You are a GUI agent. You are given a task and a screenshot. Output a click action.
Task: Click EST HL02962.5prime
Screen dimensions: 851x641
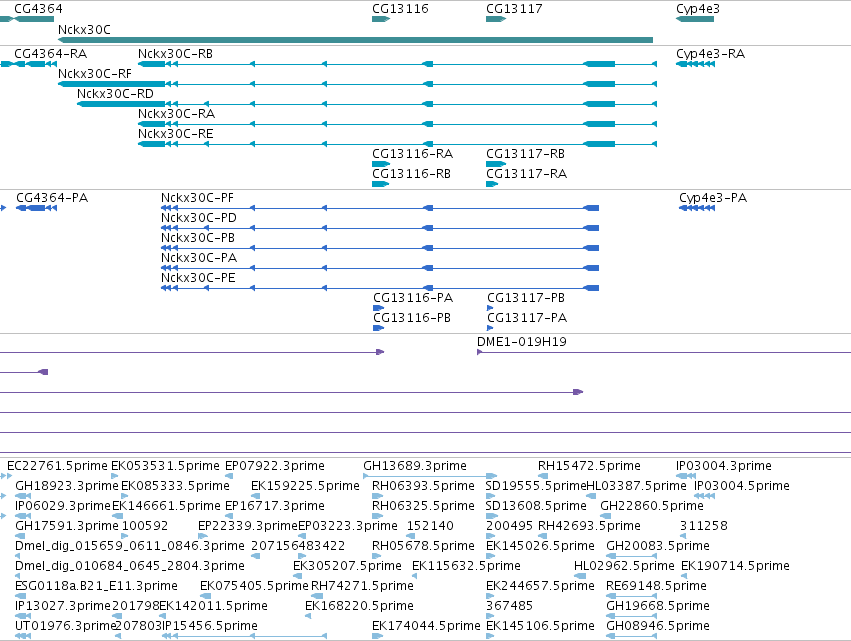pos(624,567)
